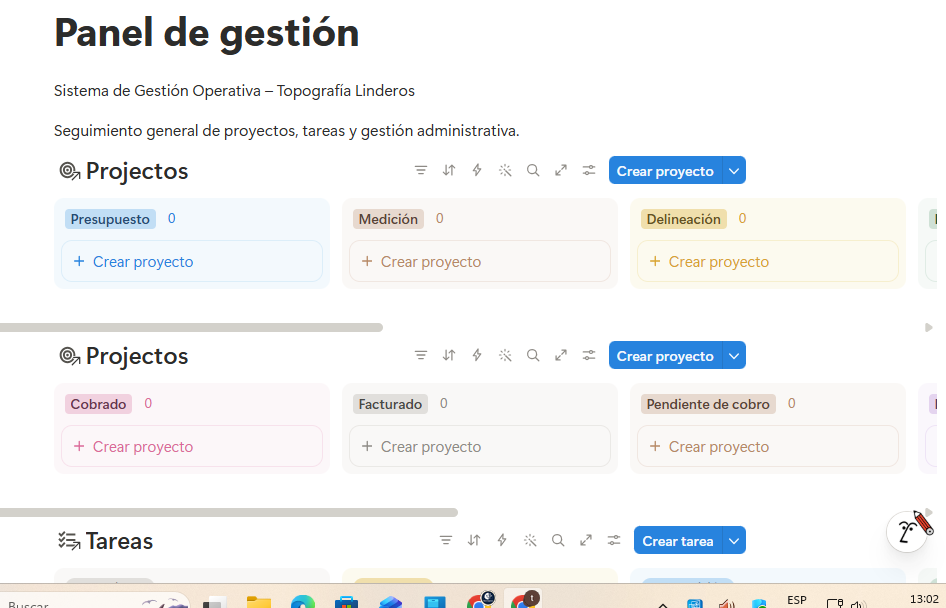
Task: Expand Crear proyecto dropdown arrow above Delineación
Action: pos(734,171)
